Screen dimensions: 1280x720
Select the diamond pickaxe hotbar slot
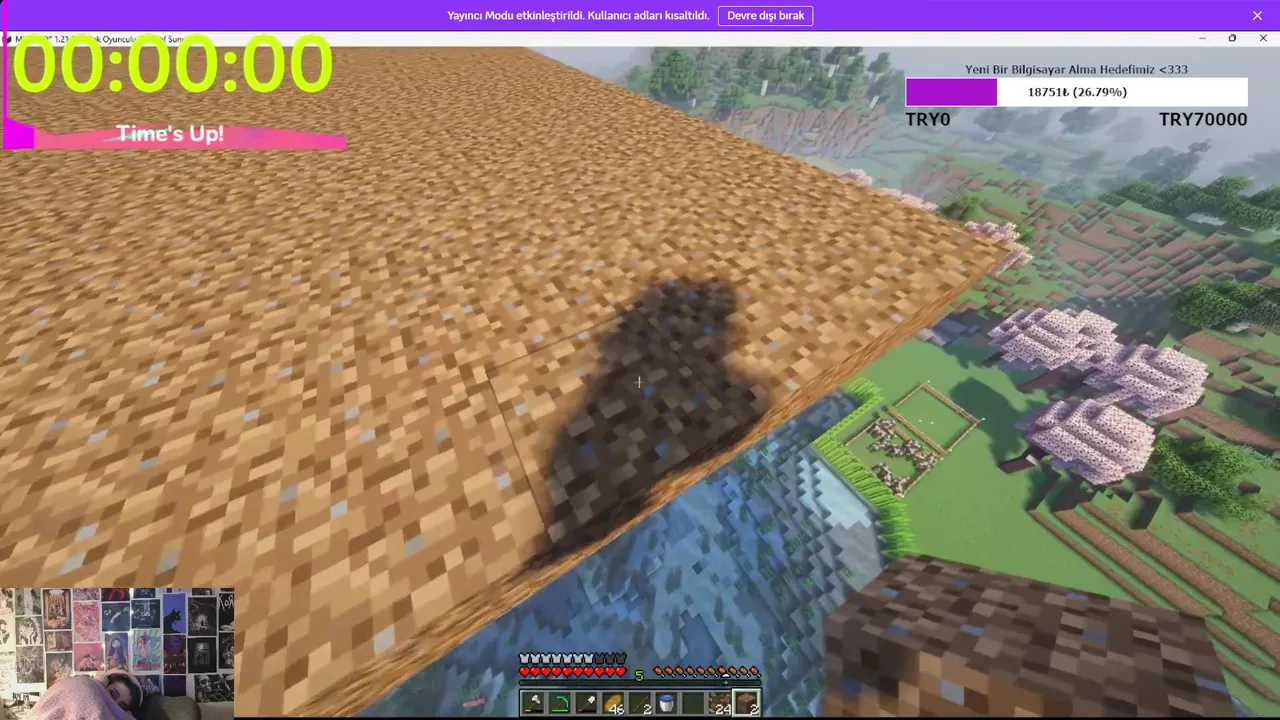pos(560,703)
